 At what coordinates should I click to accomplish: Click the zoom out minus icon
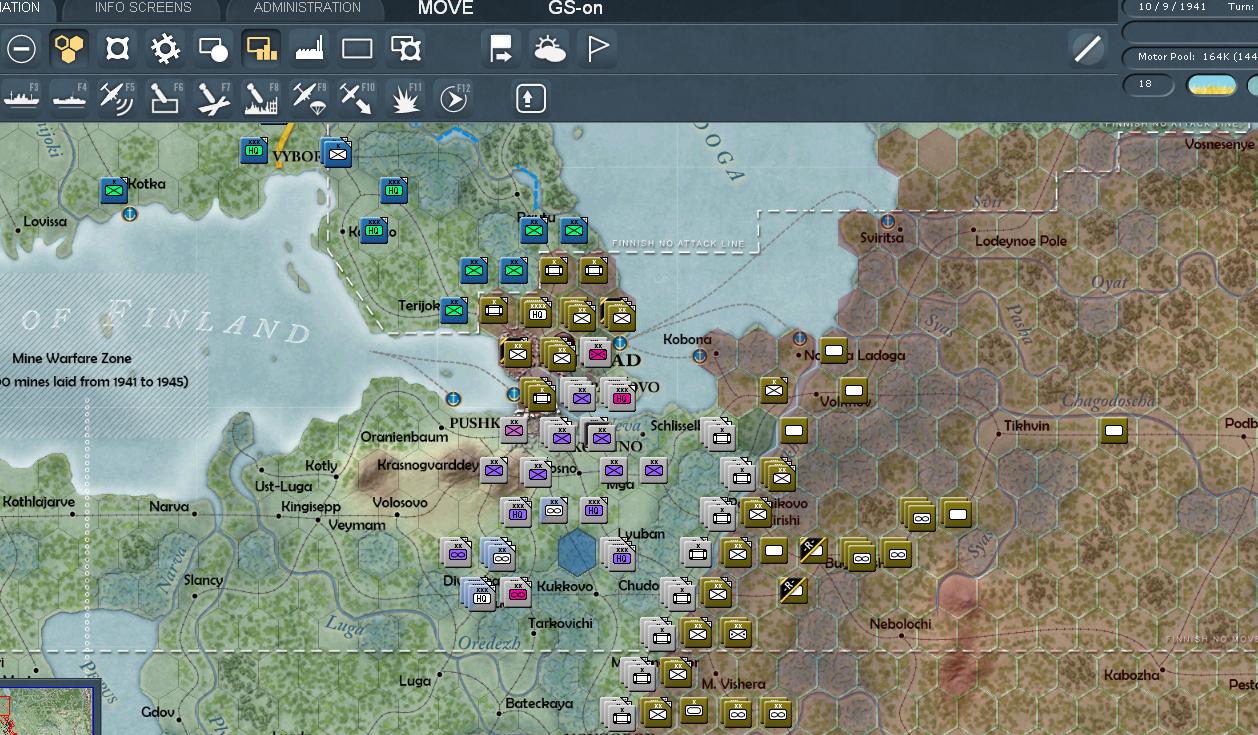point(21,48)
